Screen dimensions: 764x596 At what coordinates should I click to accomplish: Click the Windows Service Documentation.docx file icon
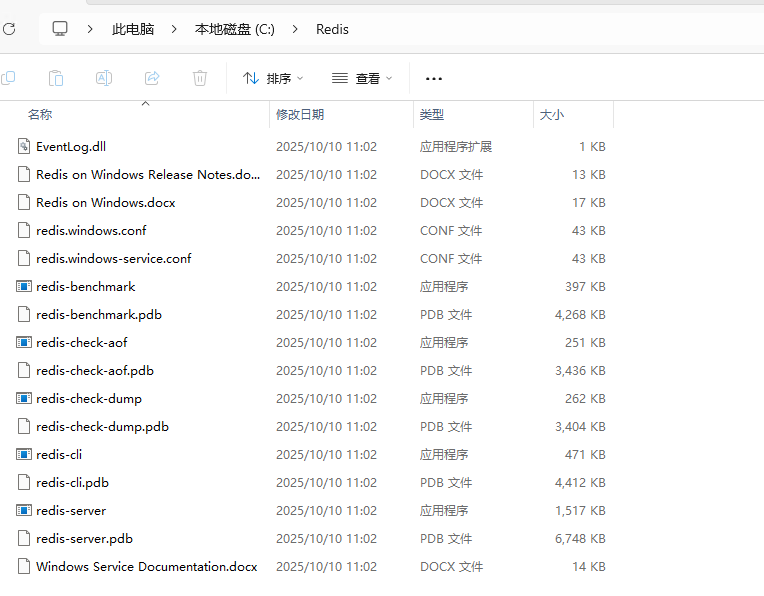coord(24,566)
